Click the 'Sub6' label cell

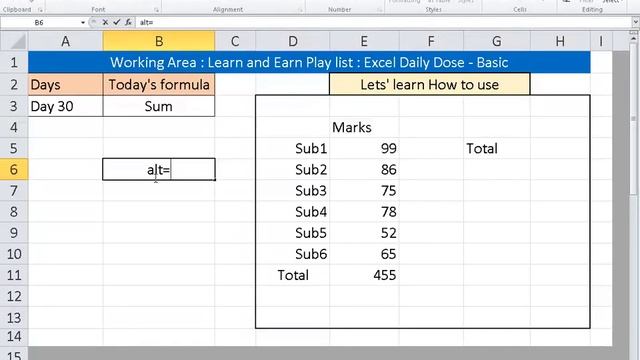click(x=293, y=254)
